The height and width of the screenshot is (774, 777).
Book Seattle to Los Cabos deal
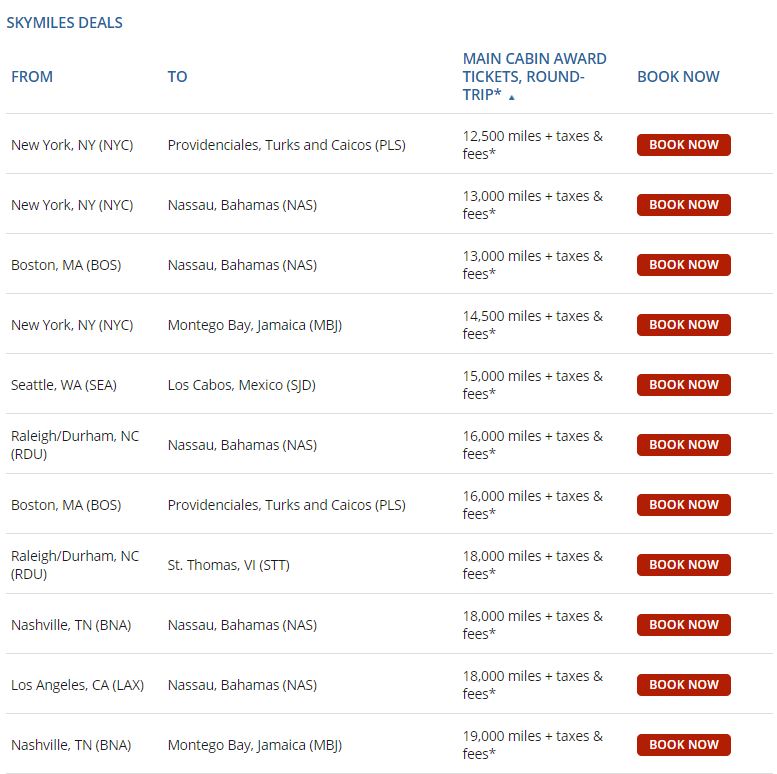(684, 385)
